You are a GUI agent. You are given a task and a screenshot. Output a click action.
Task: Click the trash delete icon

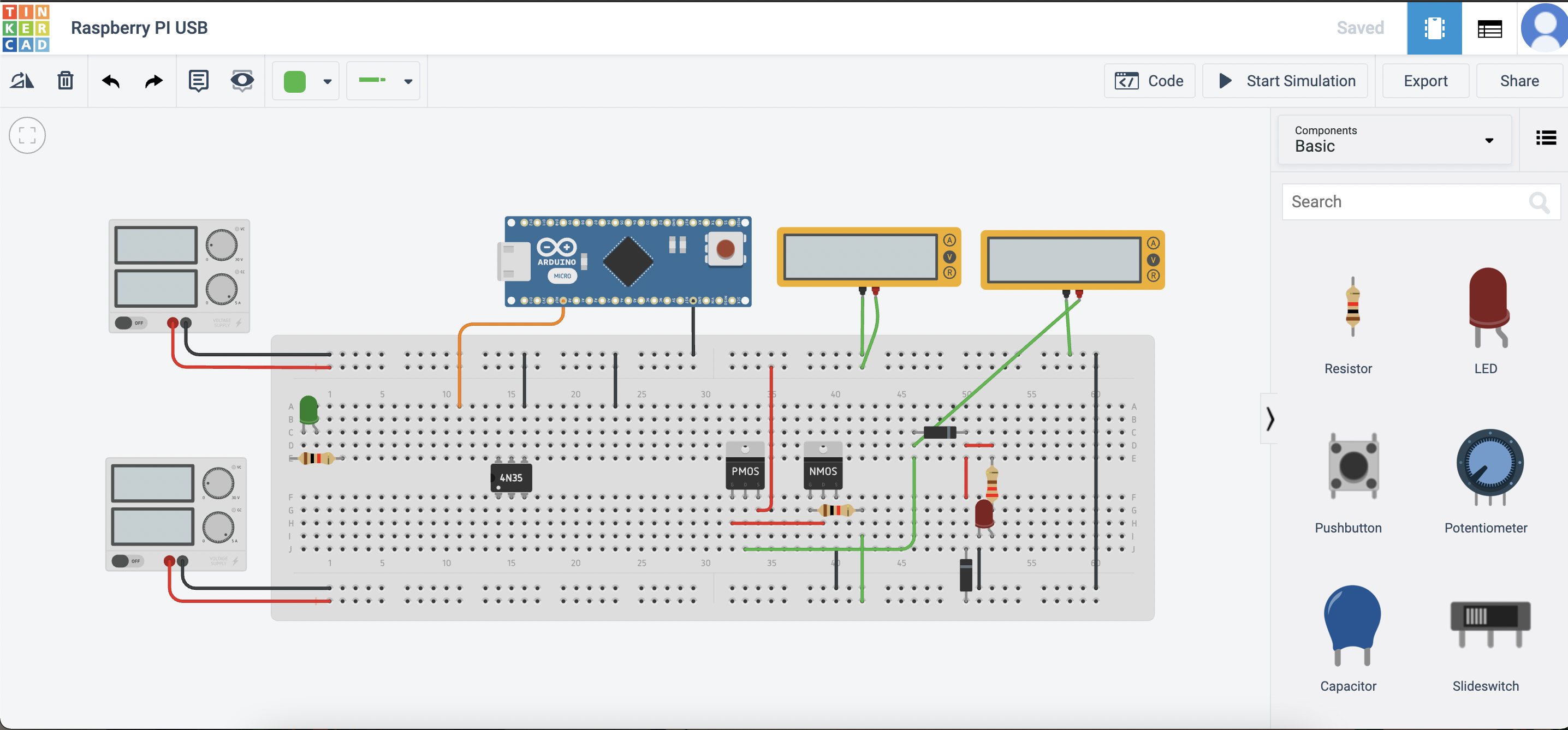65,81
